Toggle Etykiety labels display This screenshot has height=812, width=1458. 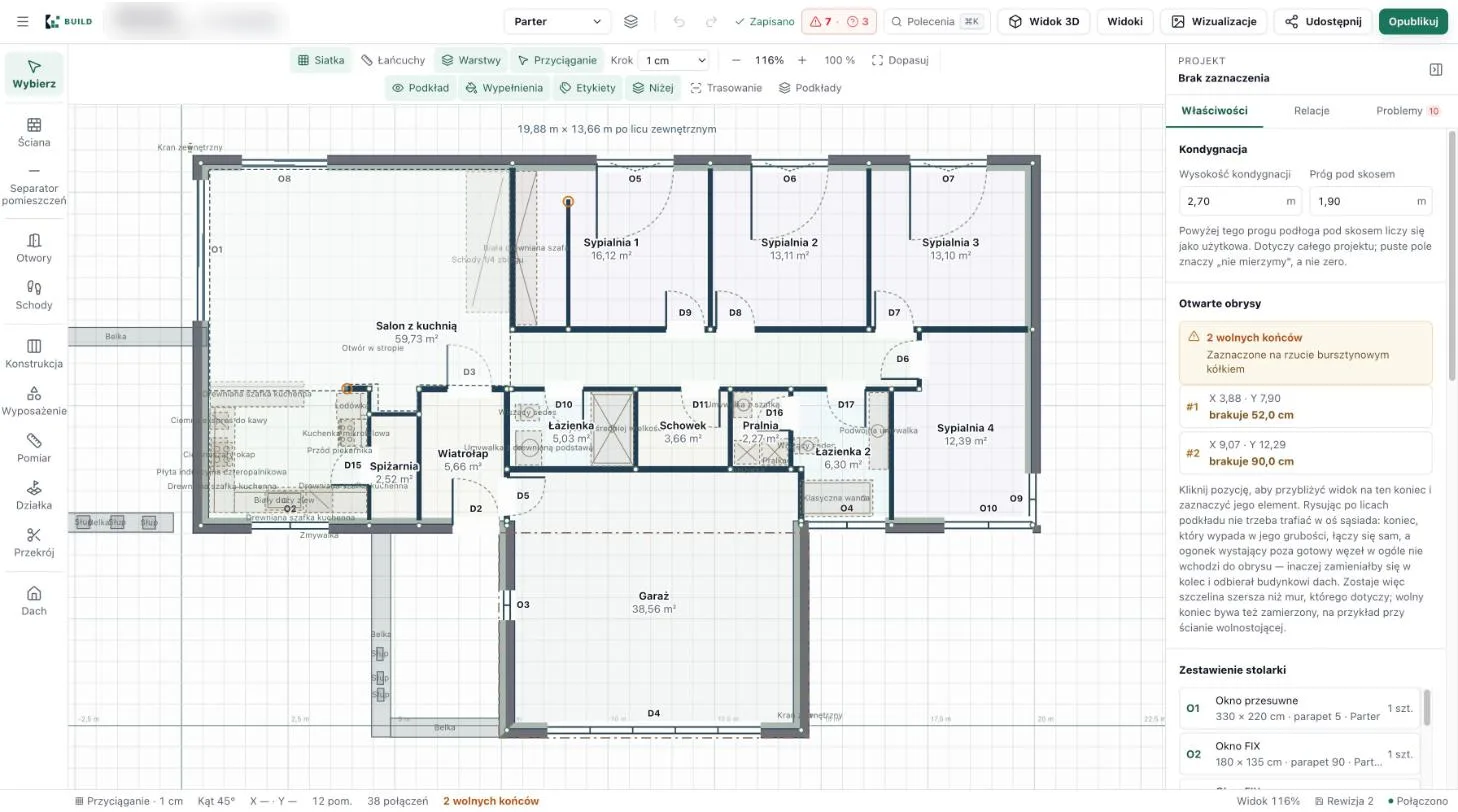click(588, 88)
